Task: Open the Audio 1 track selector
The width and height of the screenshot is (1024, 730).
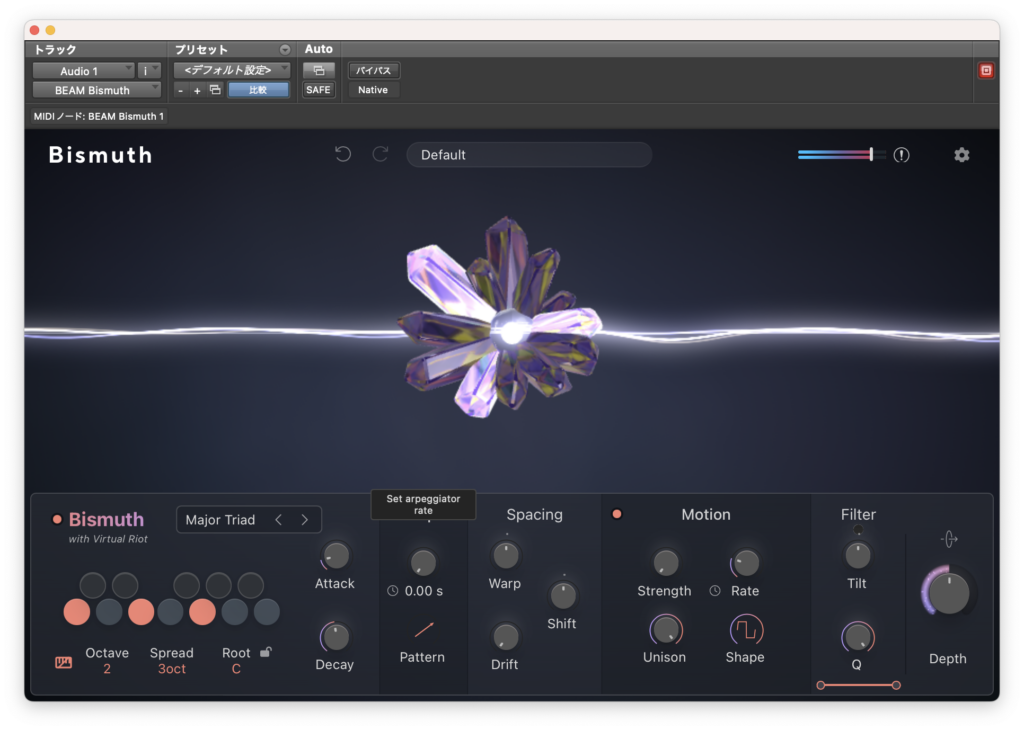Action: click(84, 71)
